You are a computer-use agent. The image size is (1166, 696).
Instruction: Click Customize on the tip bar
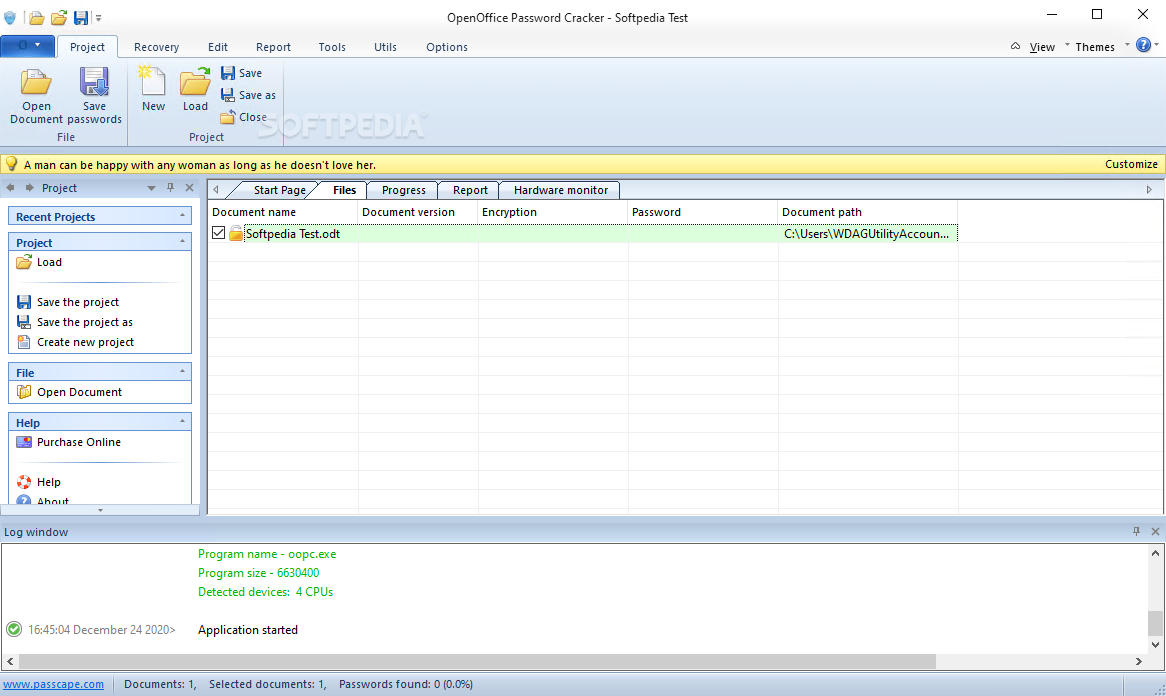coord(1131,164)
